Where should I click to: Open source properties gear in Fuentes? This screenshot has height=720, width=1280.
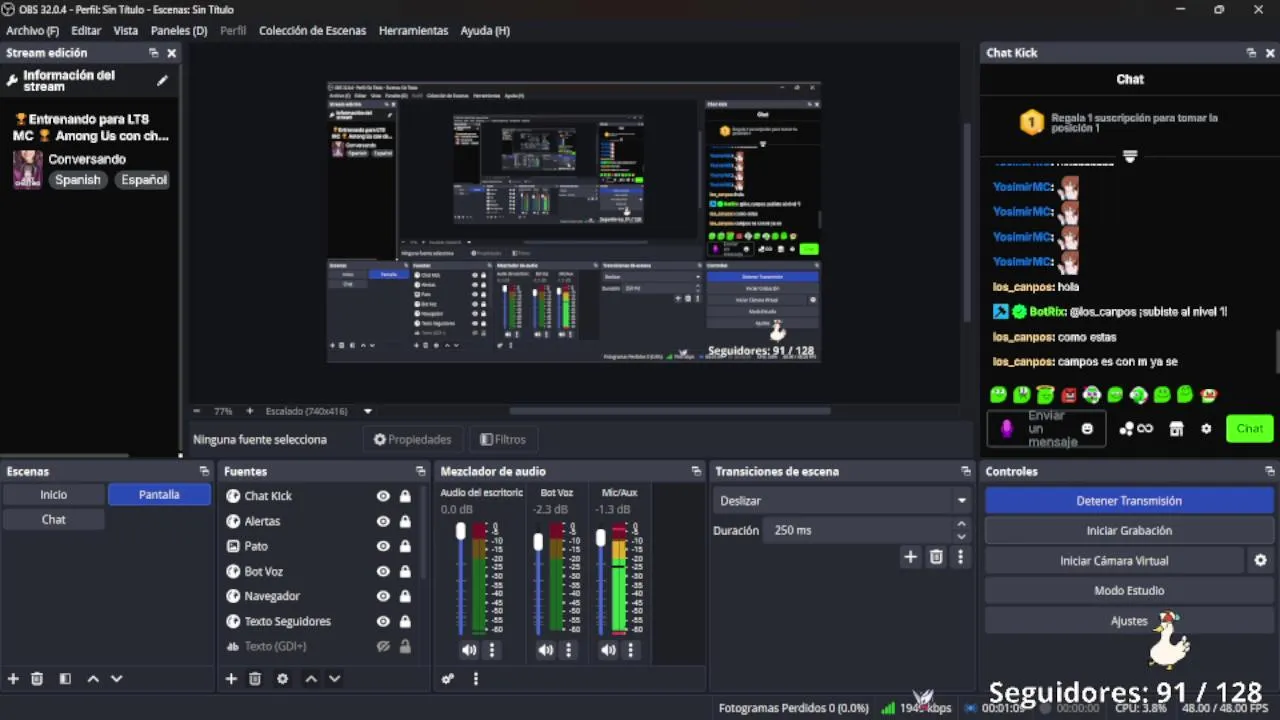(283, 678)
